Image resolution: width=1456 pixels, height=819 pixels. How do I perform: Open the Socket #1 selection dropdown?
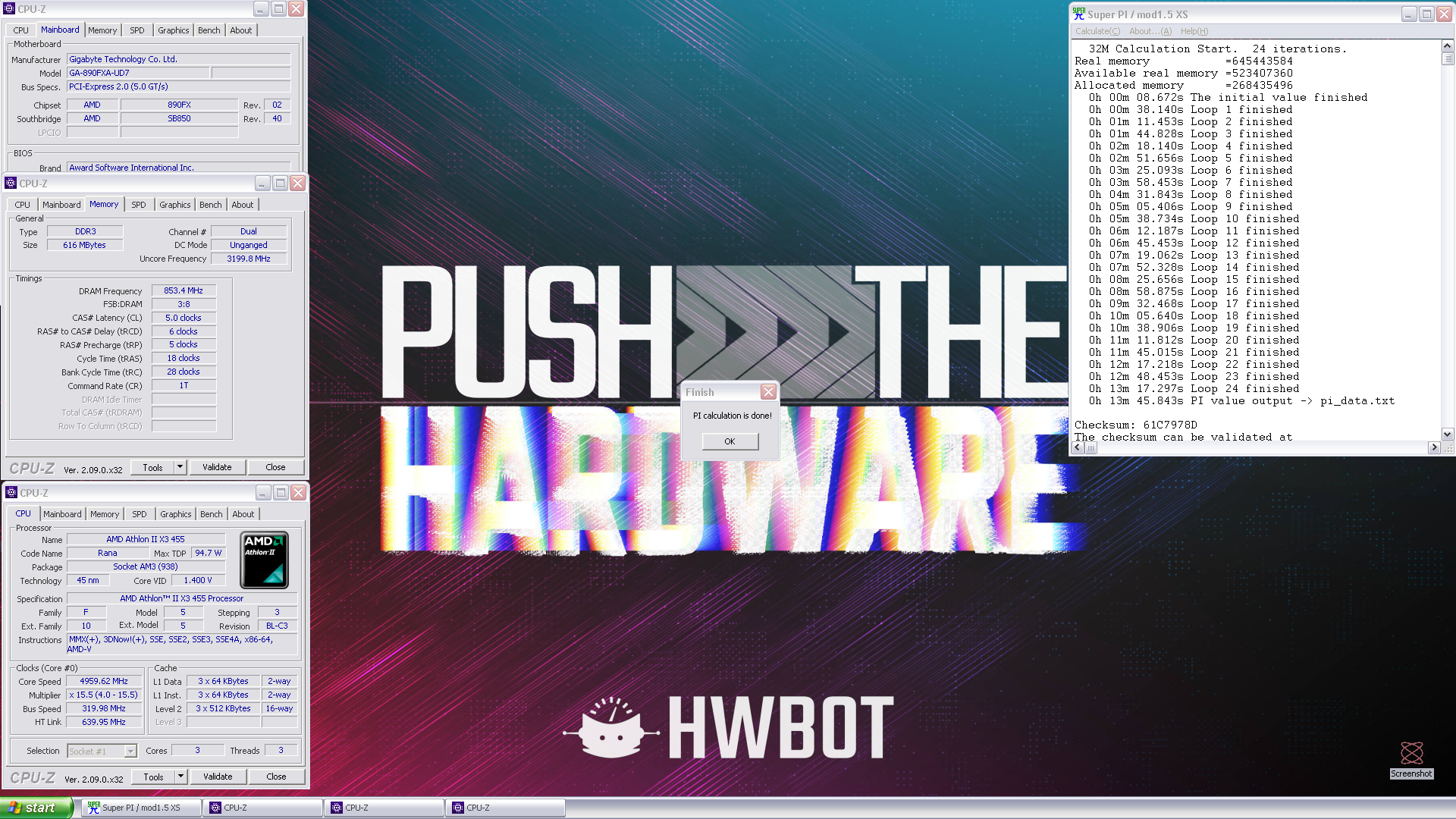pyautogui.click(x=102, y=752)
